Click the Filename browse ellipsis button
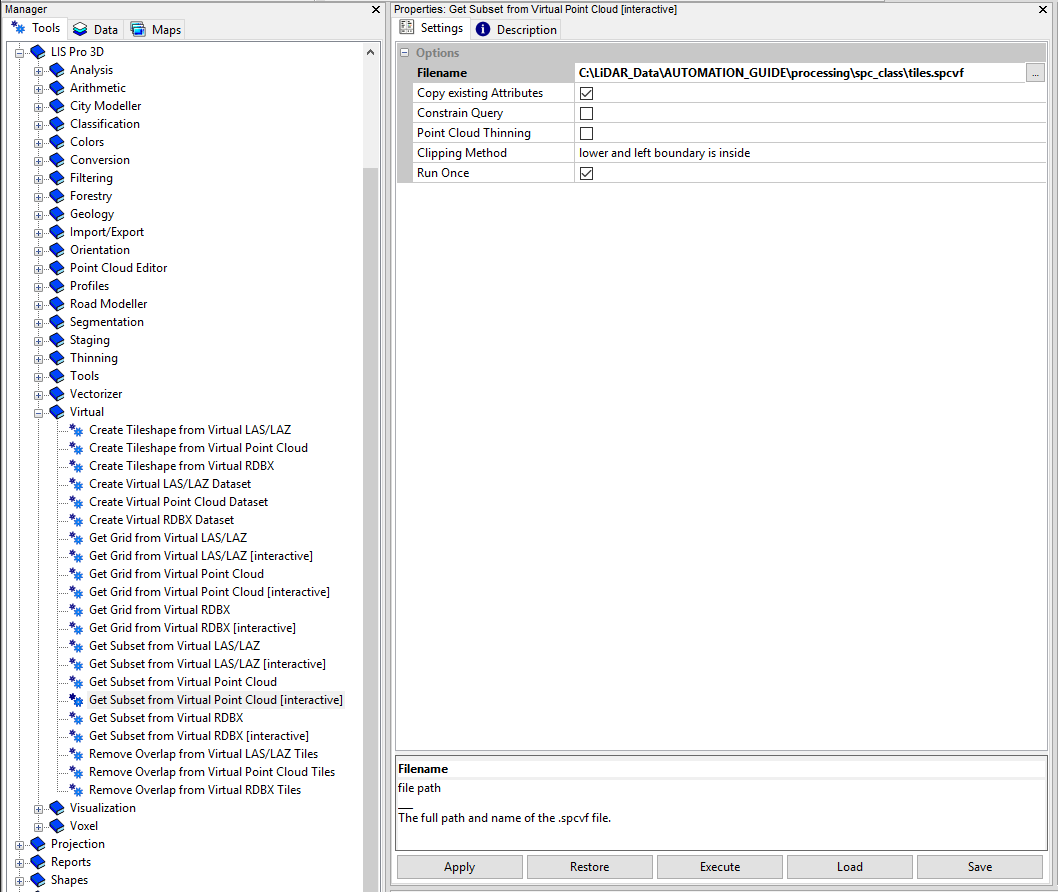Viewport: 1058px width, 892px height. [1035, 73]
